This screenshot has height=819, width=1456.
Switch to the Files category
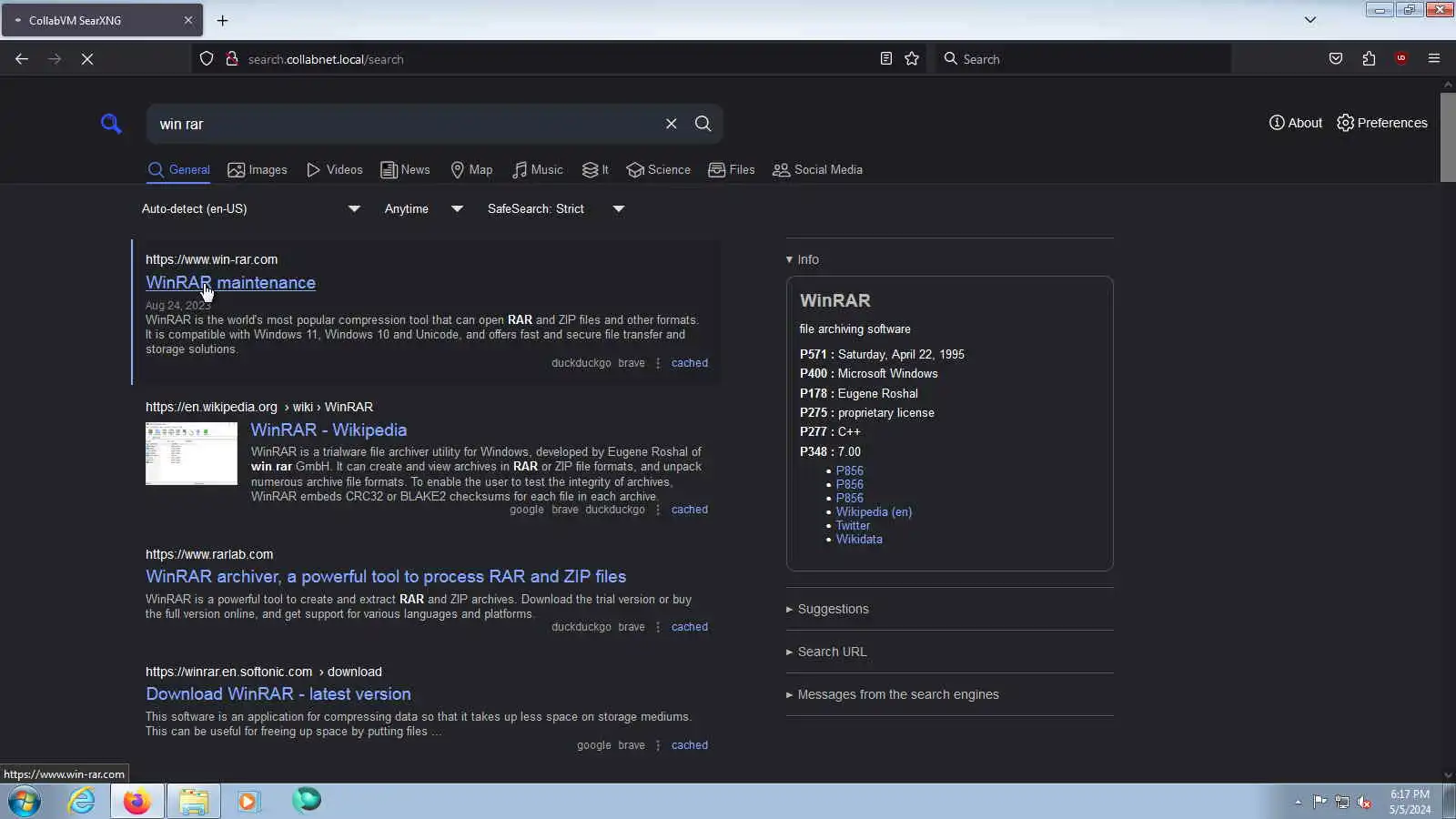(732, 170)
